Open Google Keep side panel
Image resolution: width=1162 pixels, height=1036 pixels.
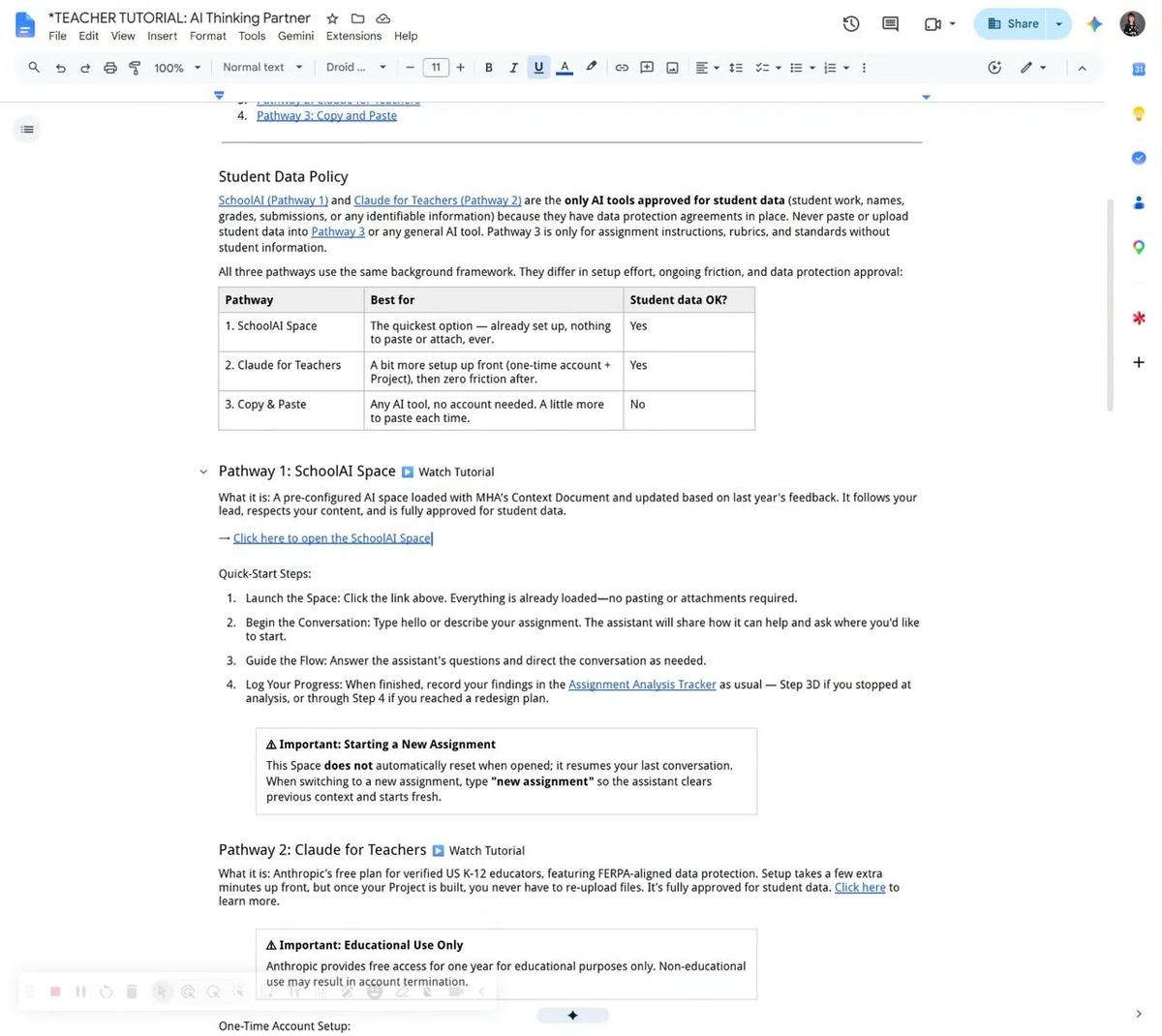click(1139, 113)
